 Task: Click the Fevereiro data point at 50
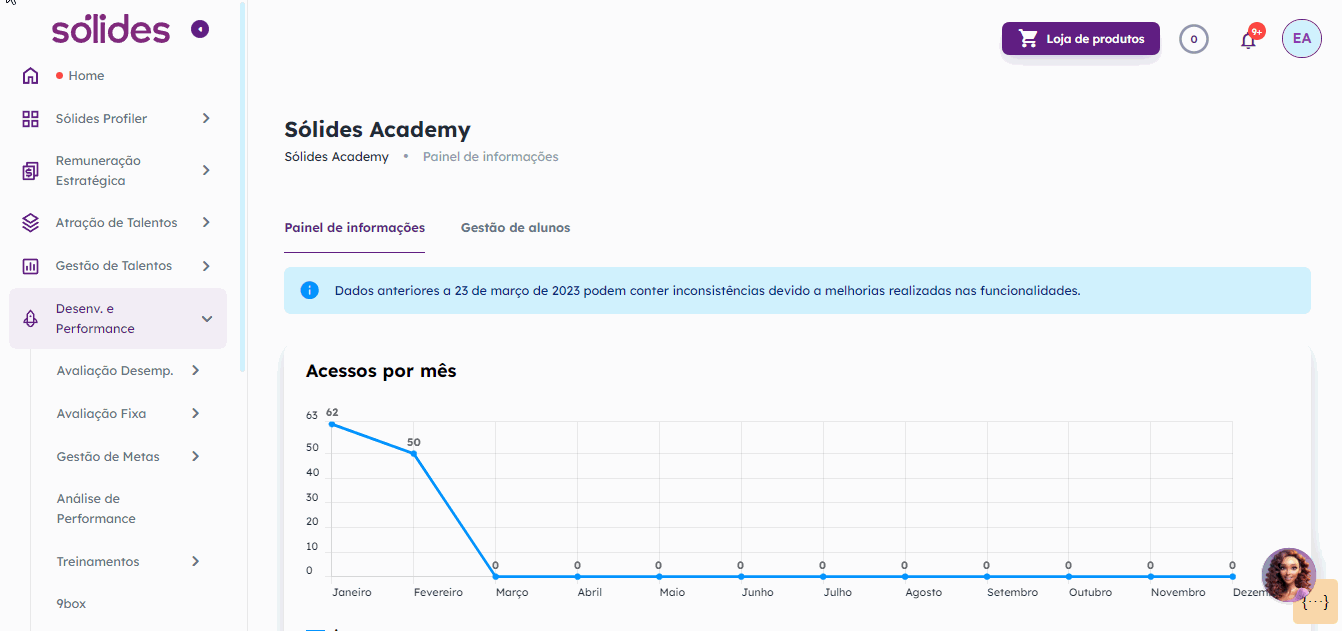coord(414,454)
